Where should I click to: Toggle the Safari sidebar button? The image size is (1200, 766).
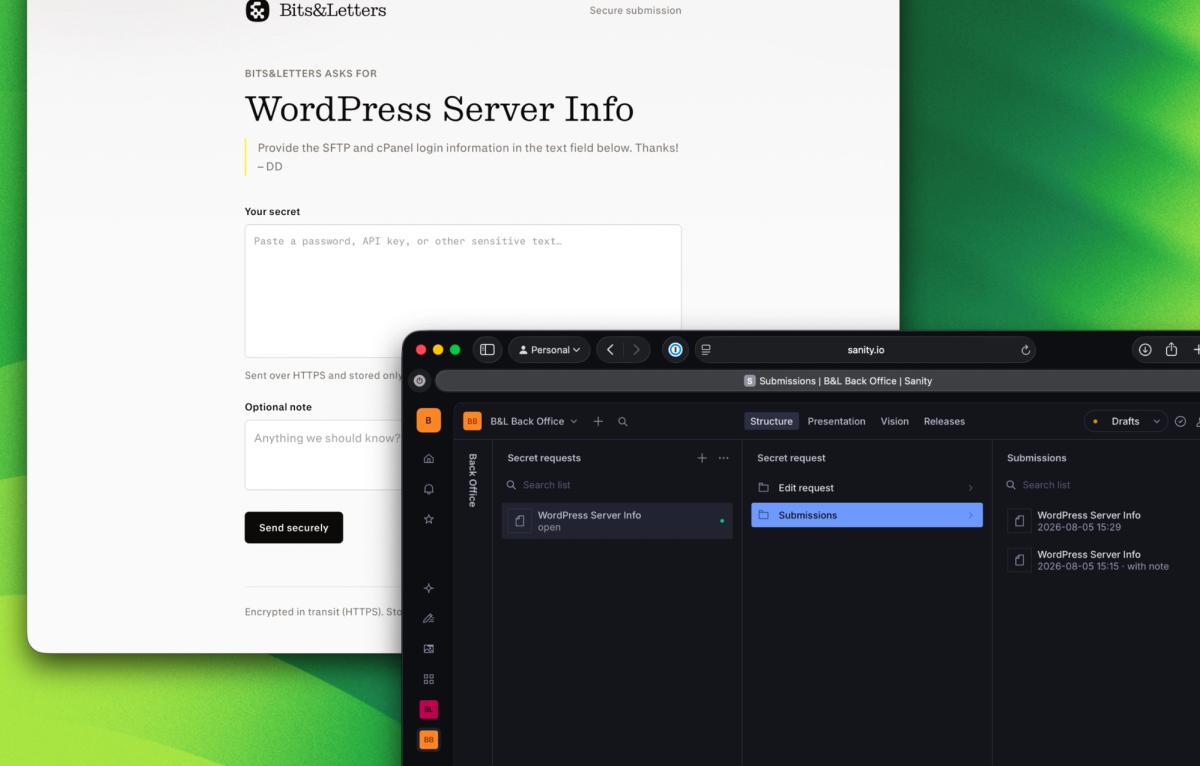point(487,350)
